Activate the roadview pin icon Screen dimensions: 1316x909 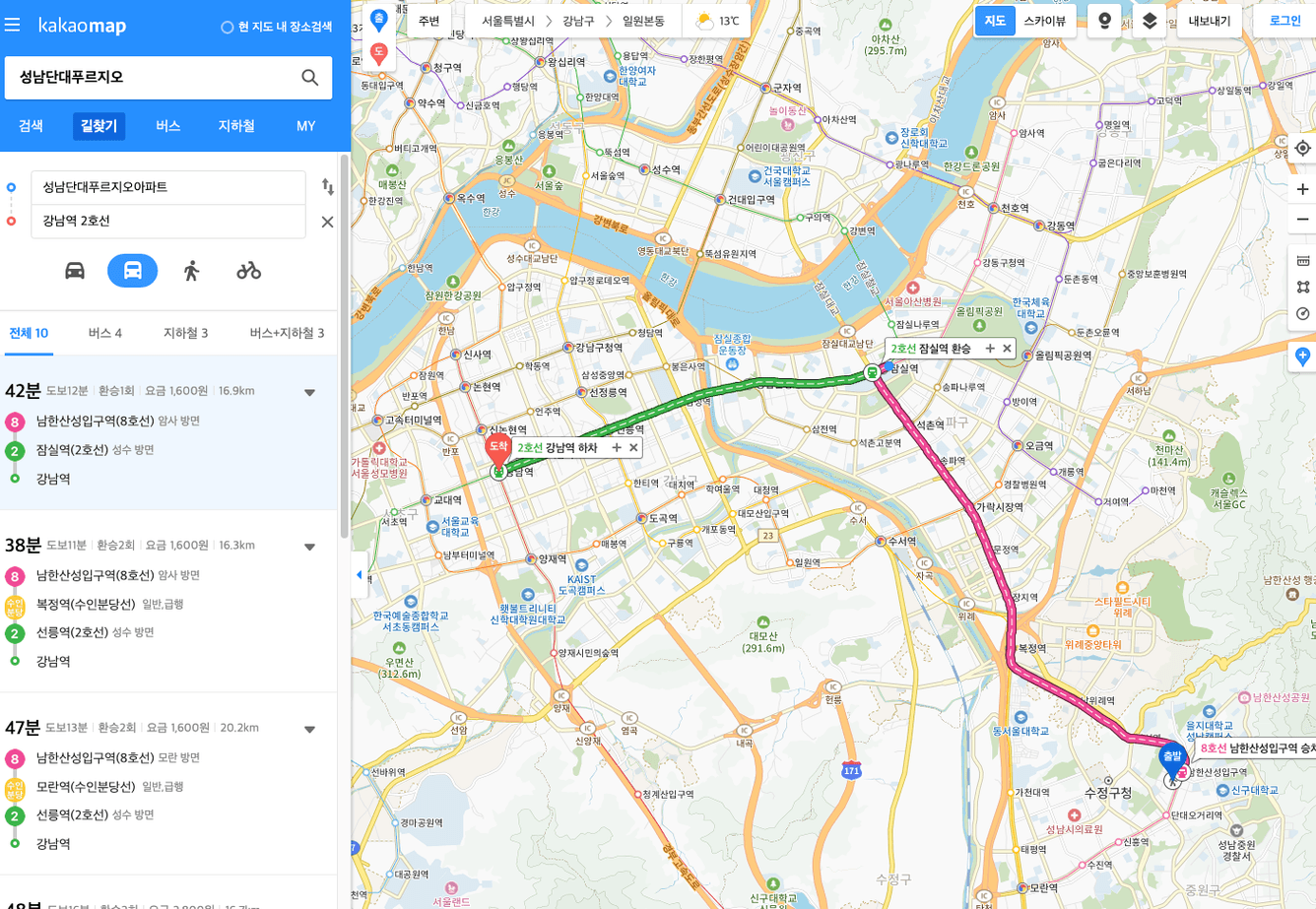[1105, 21]
